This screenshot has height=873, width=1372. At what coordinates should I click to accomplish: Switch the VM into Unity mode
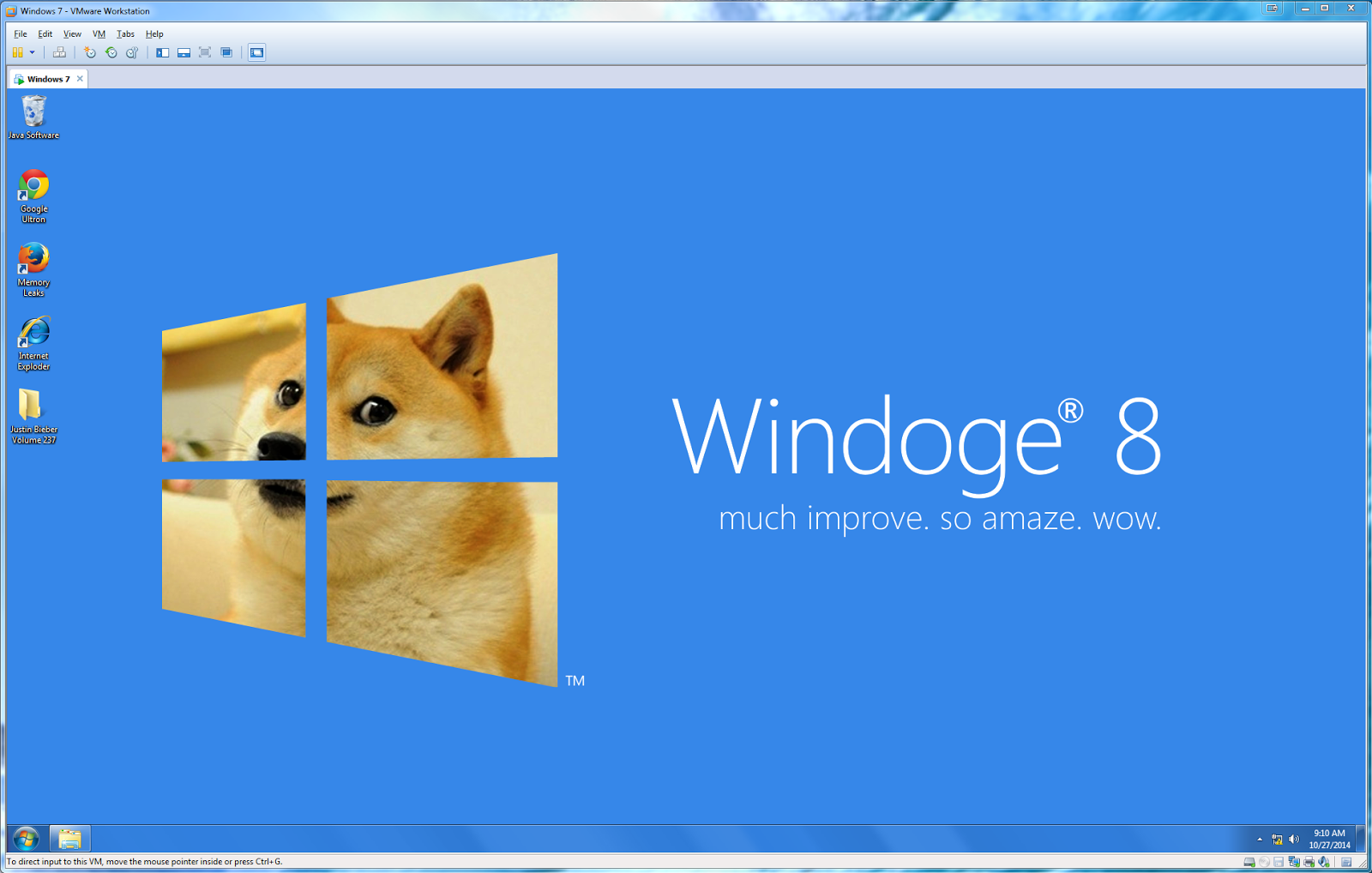click(226, 52)
